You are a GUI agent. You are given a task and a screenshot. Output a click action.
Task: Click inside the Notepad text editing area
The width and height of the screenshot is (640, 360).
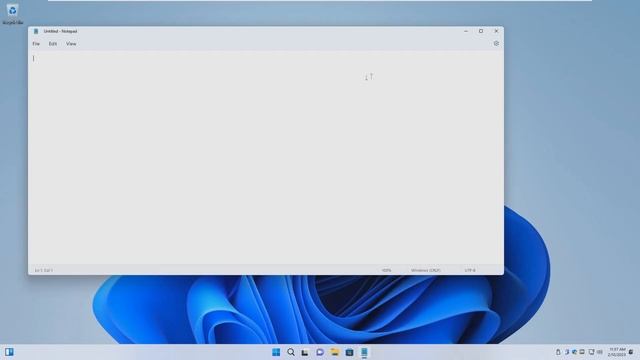coord(265,158)
